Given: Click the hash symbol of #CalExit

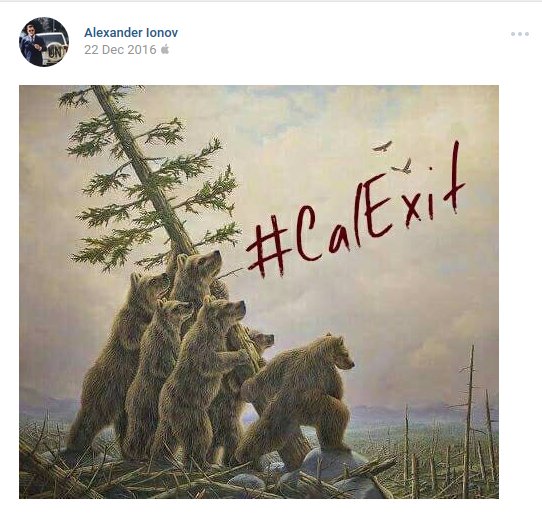Looking at the screenshot, I should pyautogui.click(x=268, y=247).
